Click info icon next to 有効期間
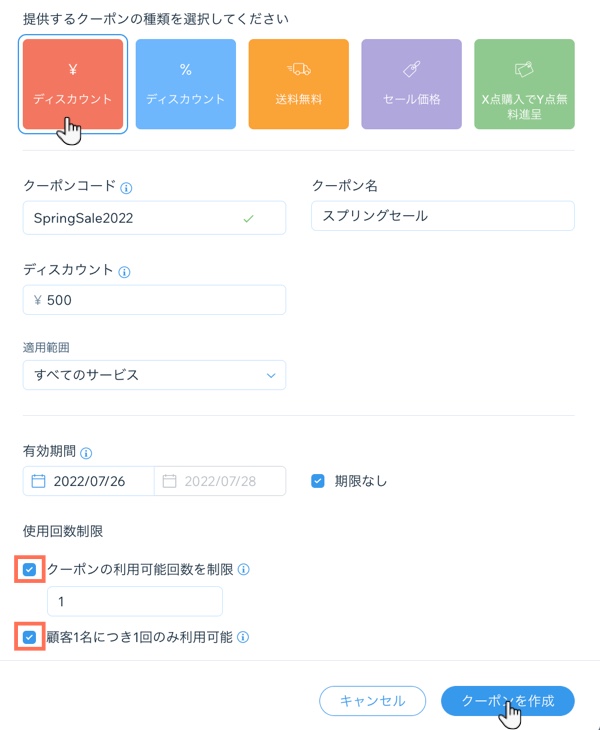The height and width of the screenshot is (730, 600). [x=86, y=452]
